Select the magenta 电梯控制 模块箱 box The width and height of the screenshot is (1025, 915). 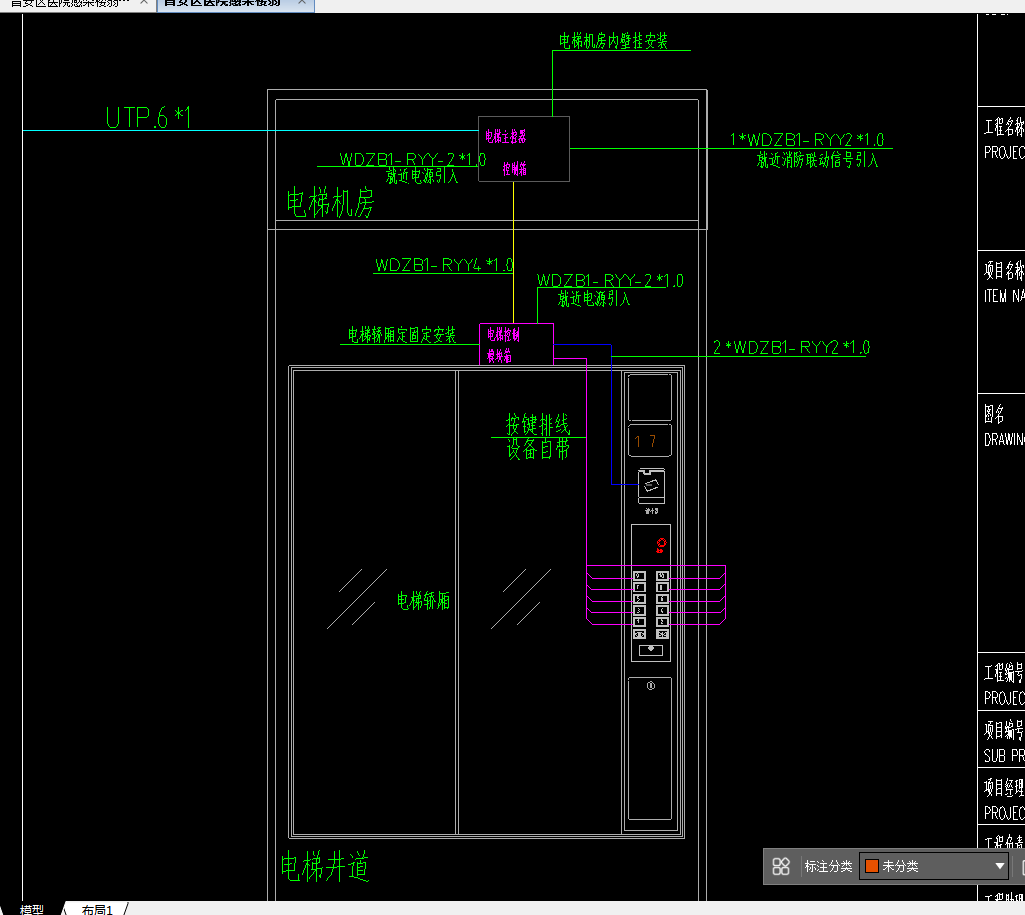[x=516, y=344]
